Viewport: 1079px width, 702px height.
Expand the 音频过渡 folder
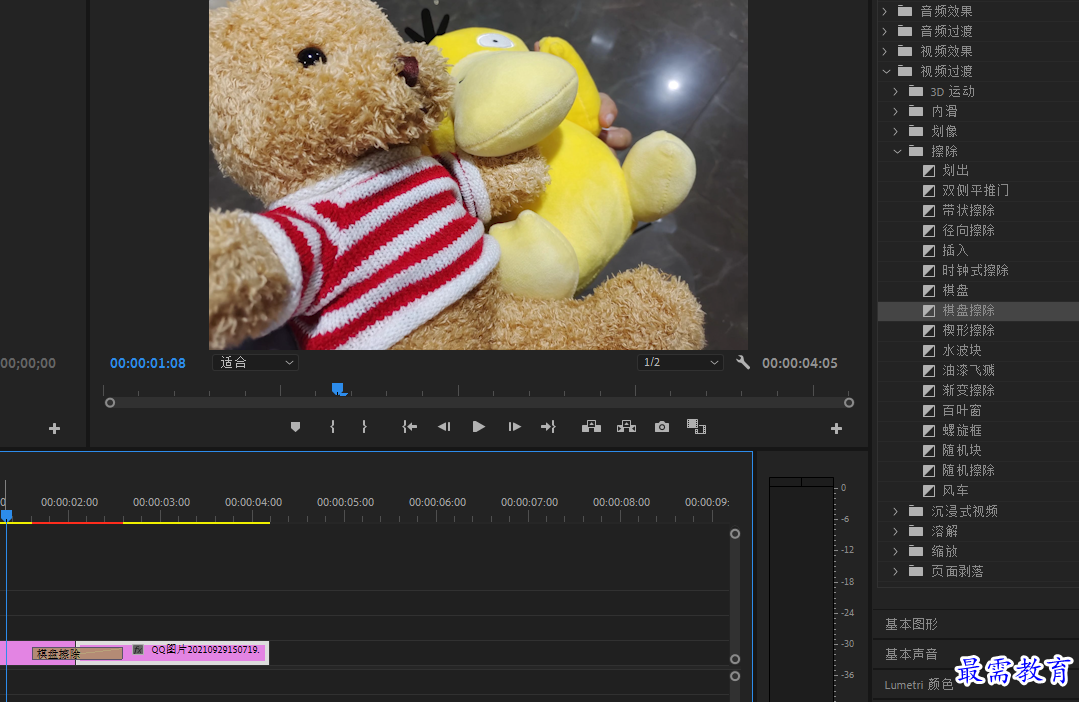[x=885, y=31]
